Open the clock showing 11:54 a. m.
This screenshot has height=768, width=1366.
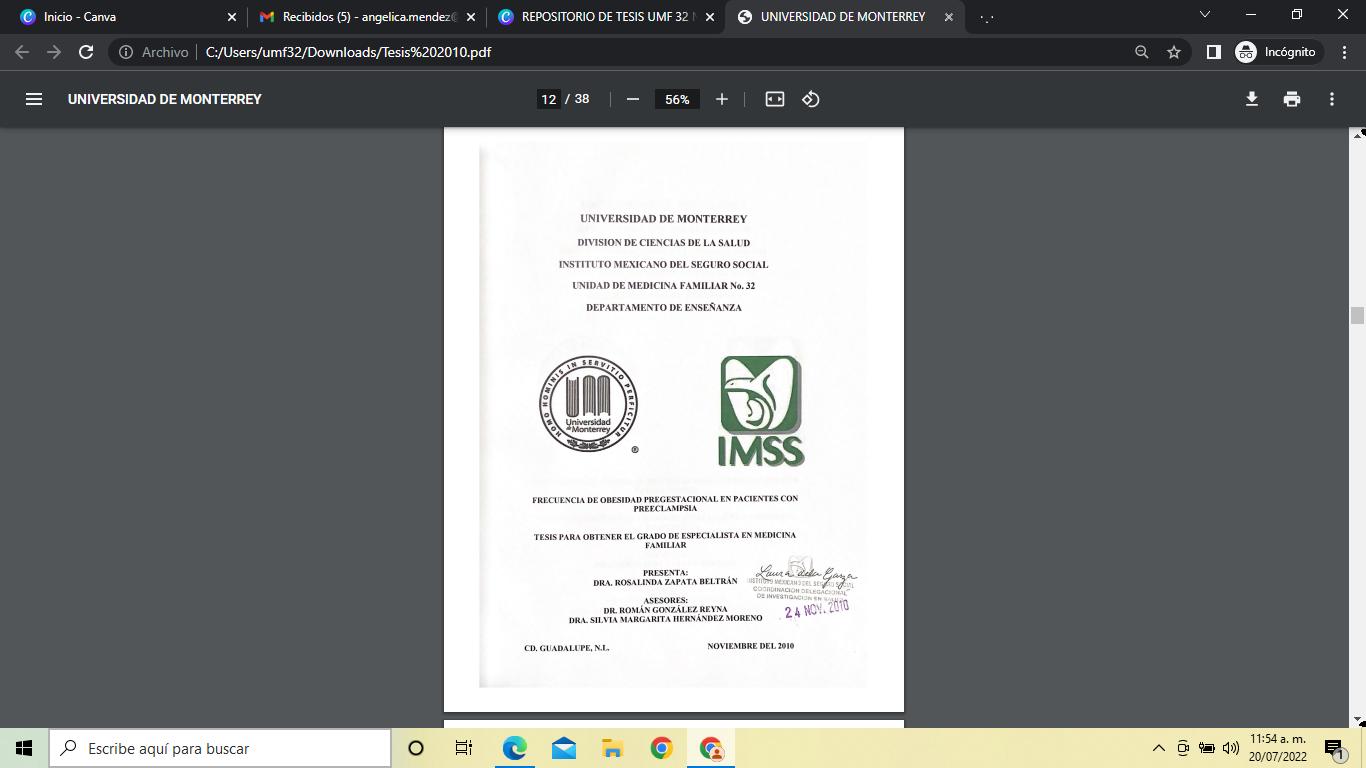pos(1278,748)
